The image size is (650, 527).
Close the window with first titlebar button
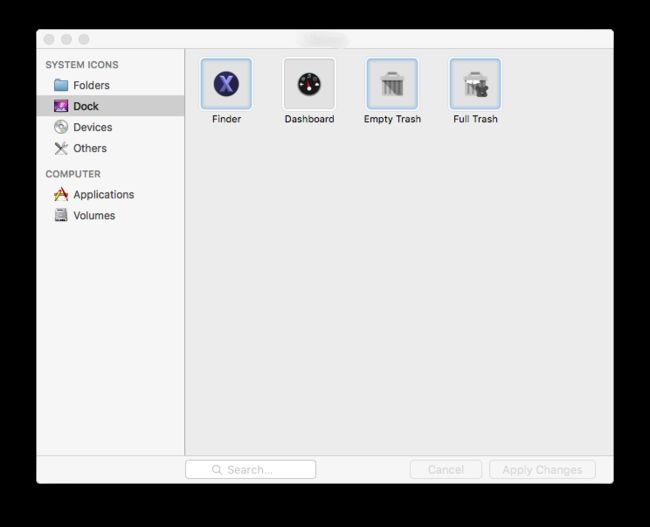point(49,39)
